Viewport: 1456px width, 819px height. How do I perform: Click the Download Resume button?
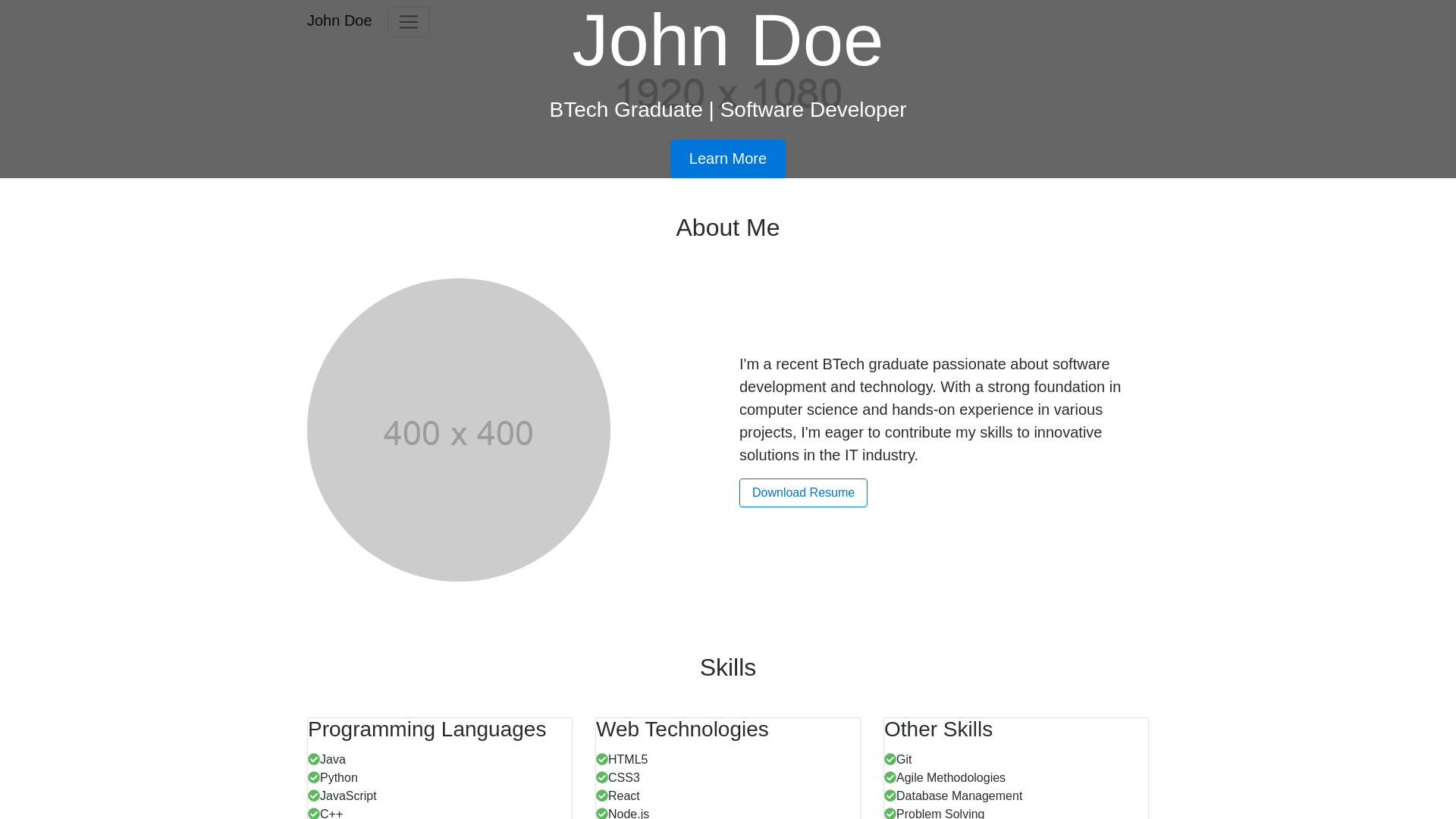click(x=803, y=493)
